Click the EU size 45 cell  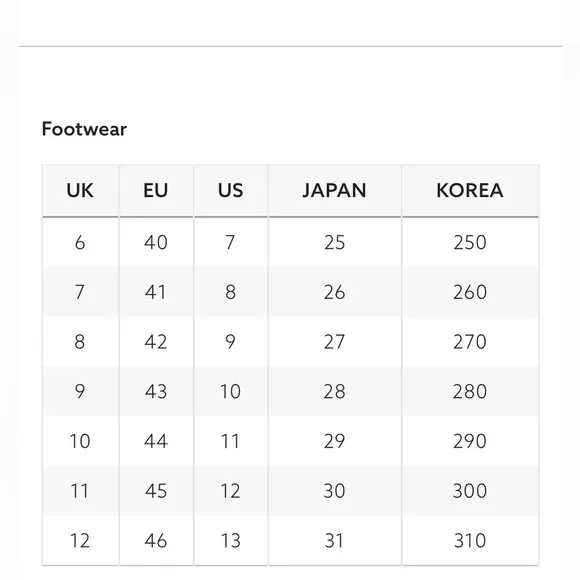coord(156,491)
